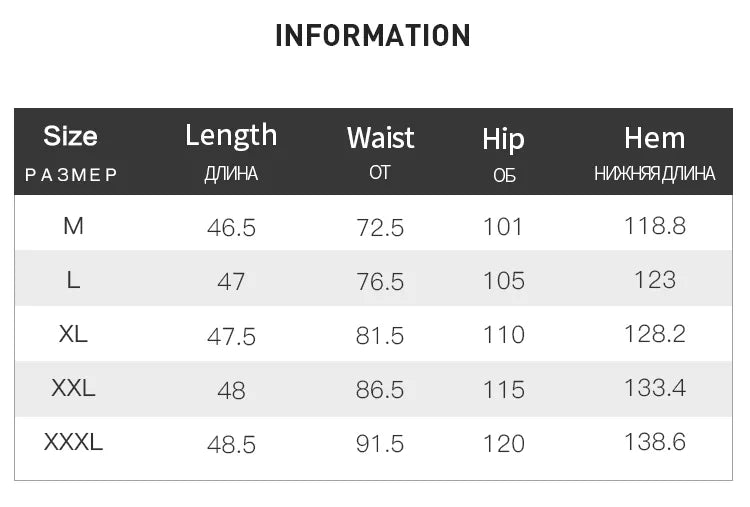Click the INFORMATION title heading
The image size is (750, 507).
pyautogui.click(x=372, y=36)
